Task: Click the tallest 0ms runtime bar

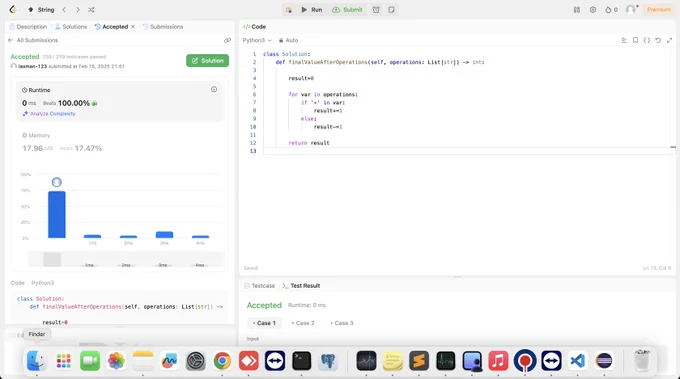Action: (x=57, y=214)
